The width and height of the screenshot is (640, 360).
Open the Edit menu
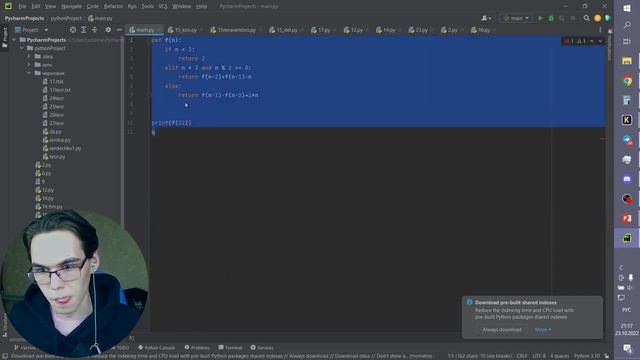(x=36, y=7)
